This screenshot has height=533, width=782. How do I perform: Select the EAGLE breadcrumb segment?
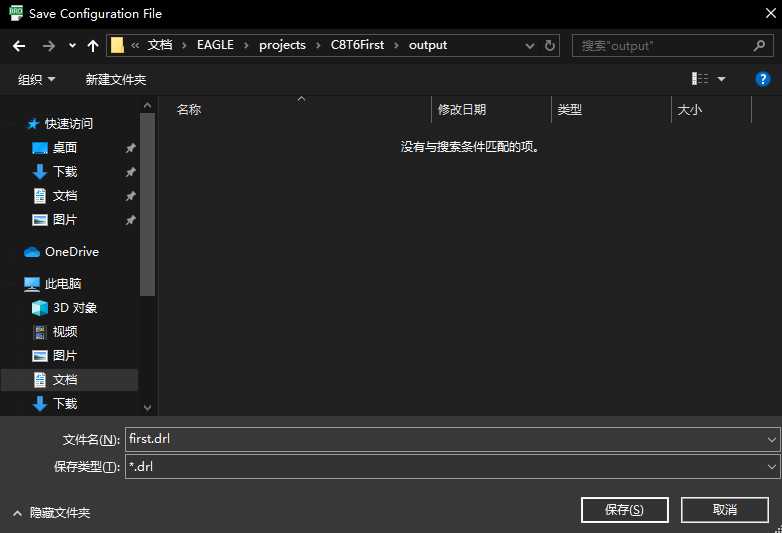coord(215,45)
